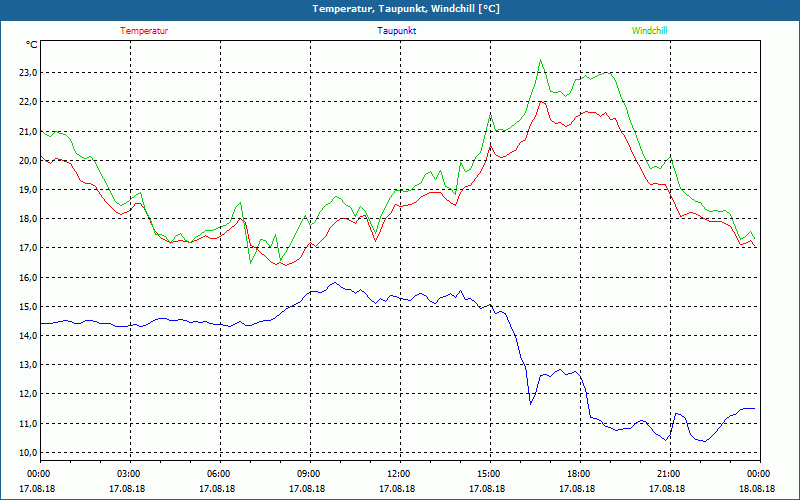Click the 19,0 y-axis label
This screenshot has height=500, width=800.
pos(29,190)
